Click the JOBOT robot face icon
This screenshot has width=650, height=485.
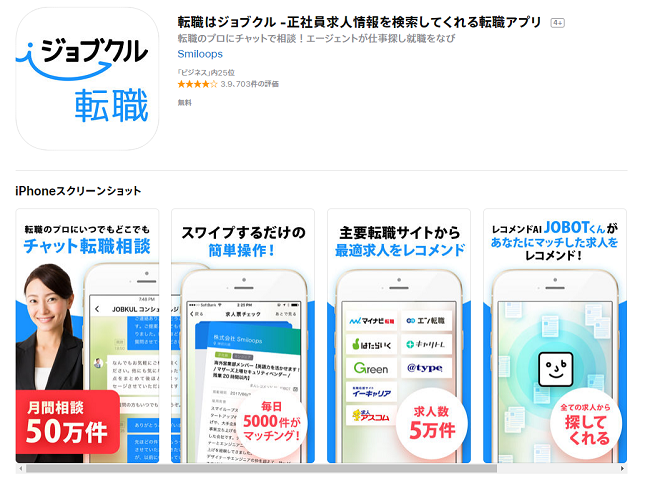[555, 369]
